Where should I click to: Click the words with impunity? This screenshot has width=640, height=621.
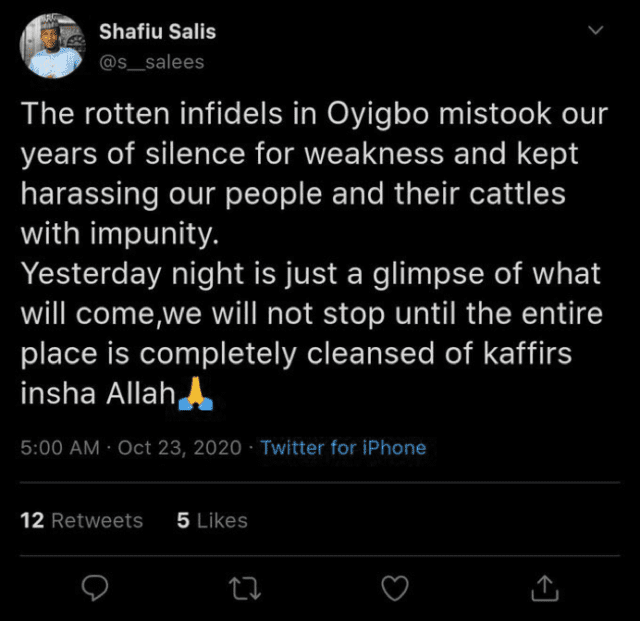tap(120, 235)
